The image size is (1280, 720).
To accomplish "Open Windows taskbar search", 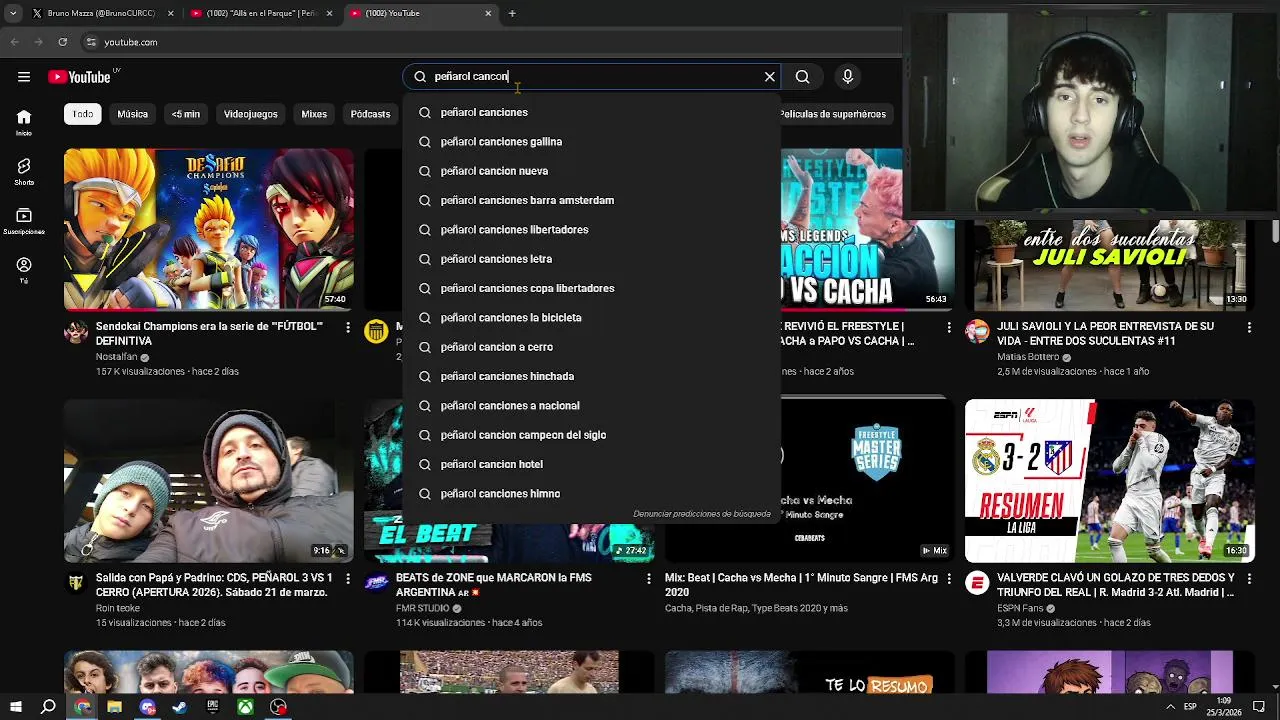I will [48, 707].
